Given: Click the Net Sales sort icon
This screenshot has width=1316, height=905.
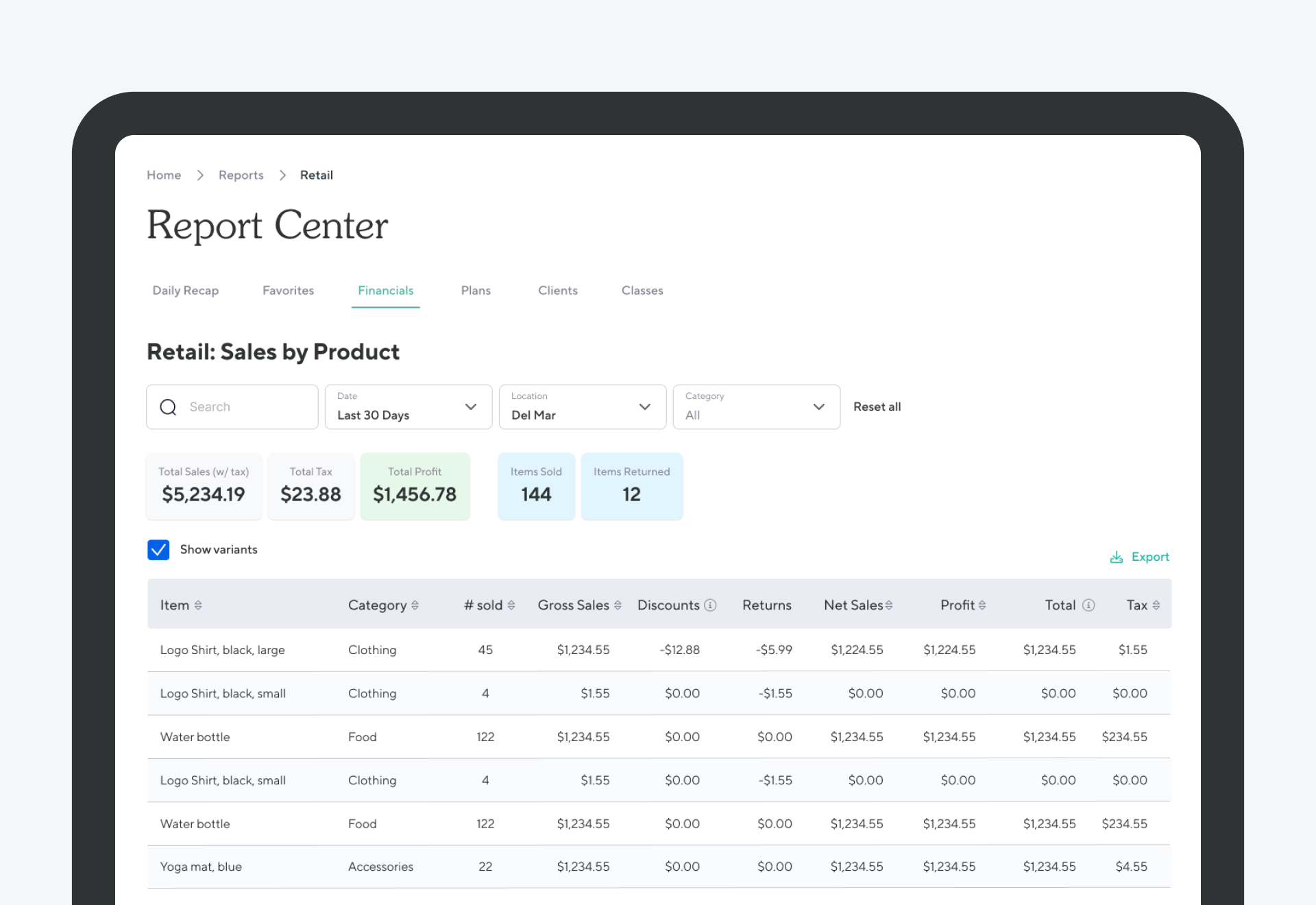Looking at the screenshot, I should pos(889,605).
